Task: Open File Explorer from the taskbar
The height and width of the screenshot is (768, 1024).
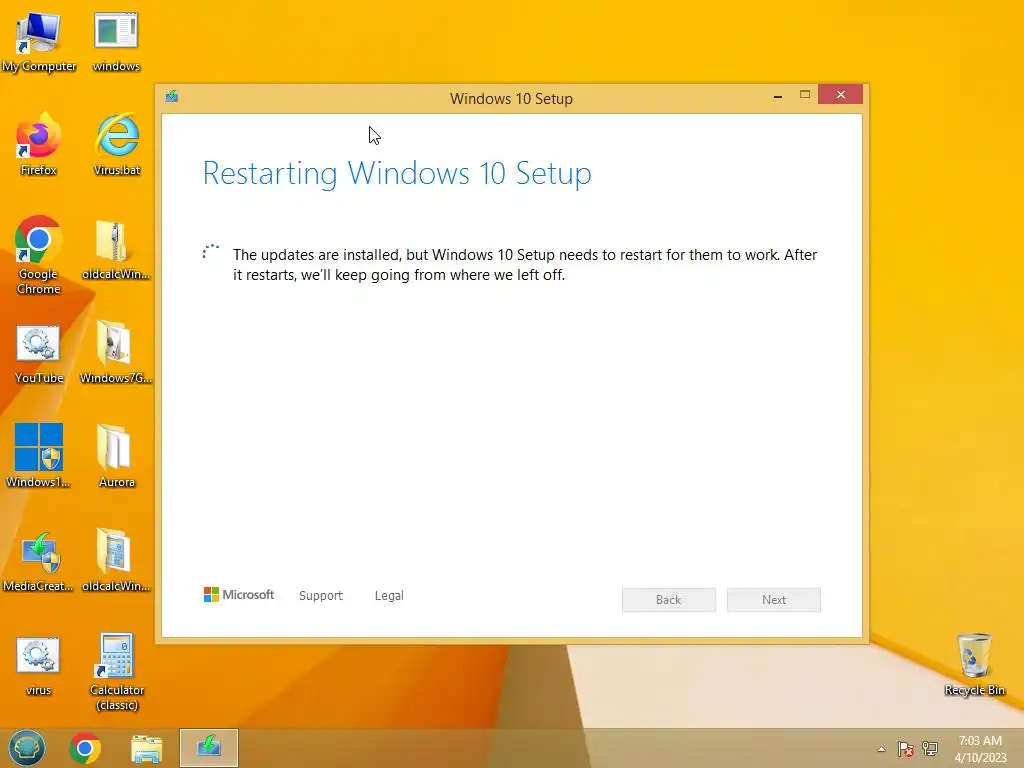Action: pos(146,748)
